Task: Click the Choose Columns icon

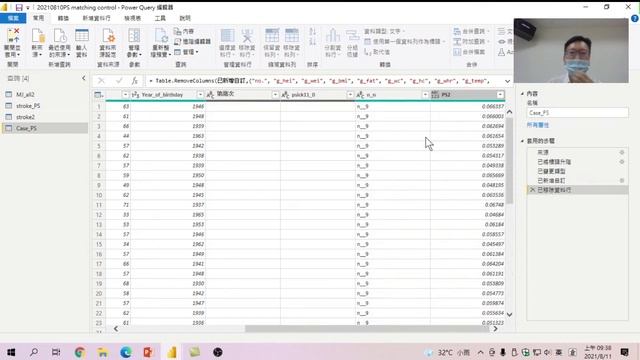Action: pyautogui.click(x=227, y=42)
